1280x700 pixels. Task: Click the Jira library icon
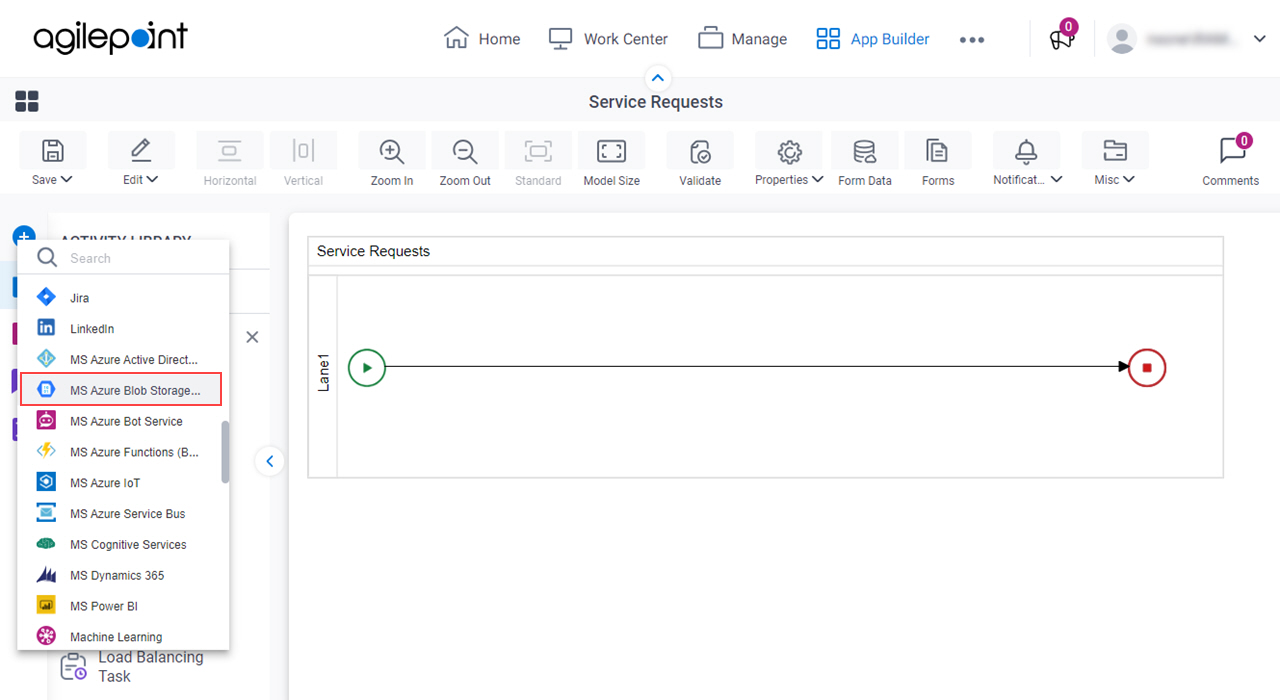pyautogui.click(x=46, y=297)
